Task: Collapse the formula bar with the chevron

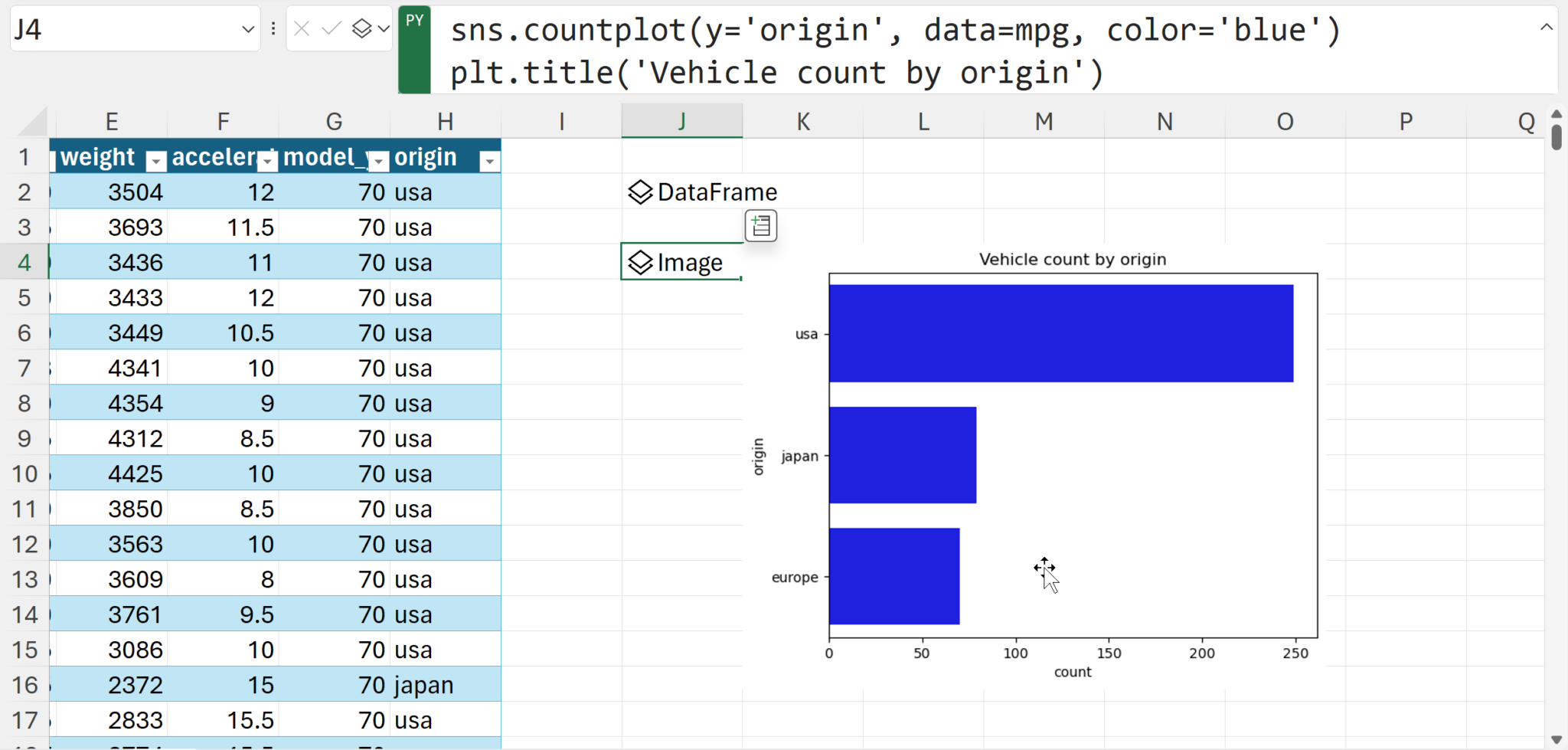Action: 1548,27
